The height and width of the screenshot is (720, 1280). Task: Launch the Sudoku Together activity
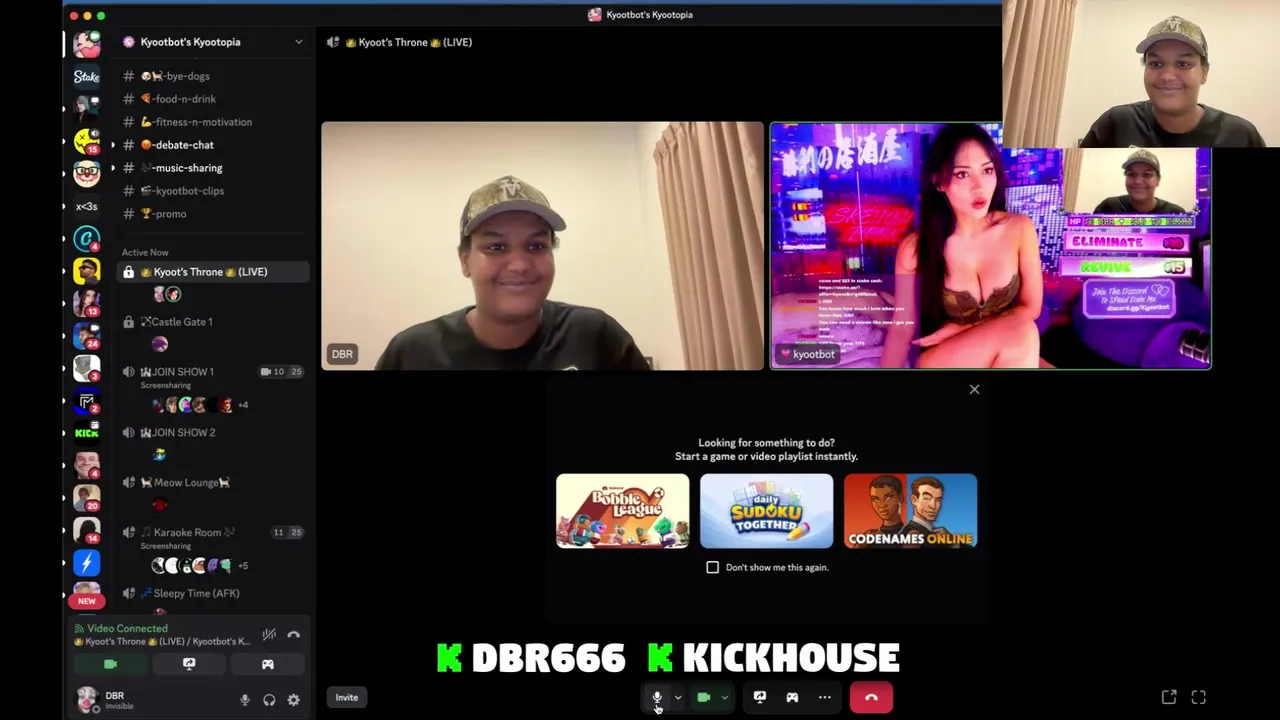(x=766, y=511)
